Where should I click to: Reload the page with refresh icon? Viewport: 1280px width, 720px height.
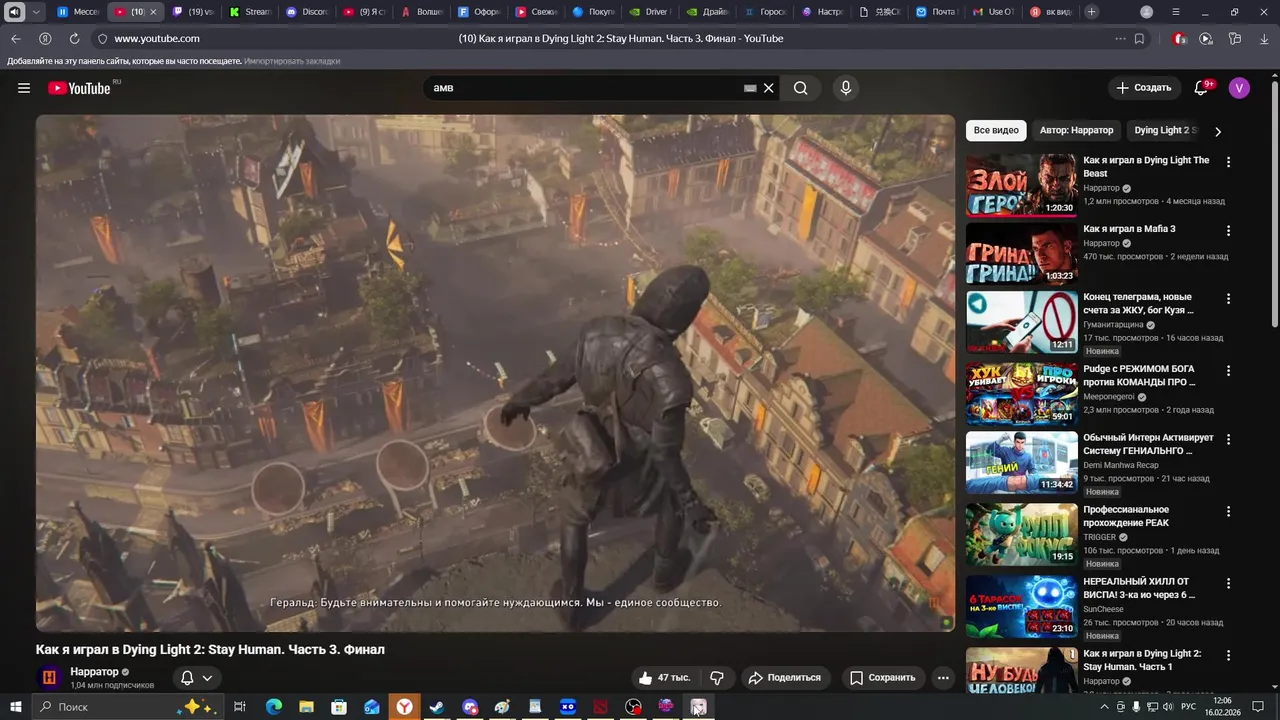coord(74,38)
